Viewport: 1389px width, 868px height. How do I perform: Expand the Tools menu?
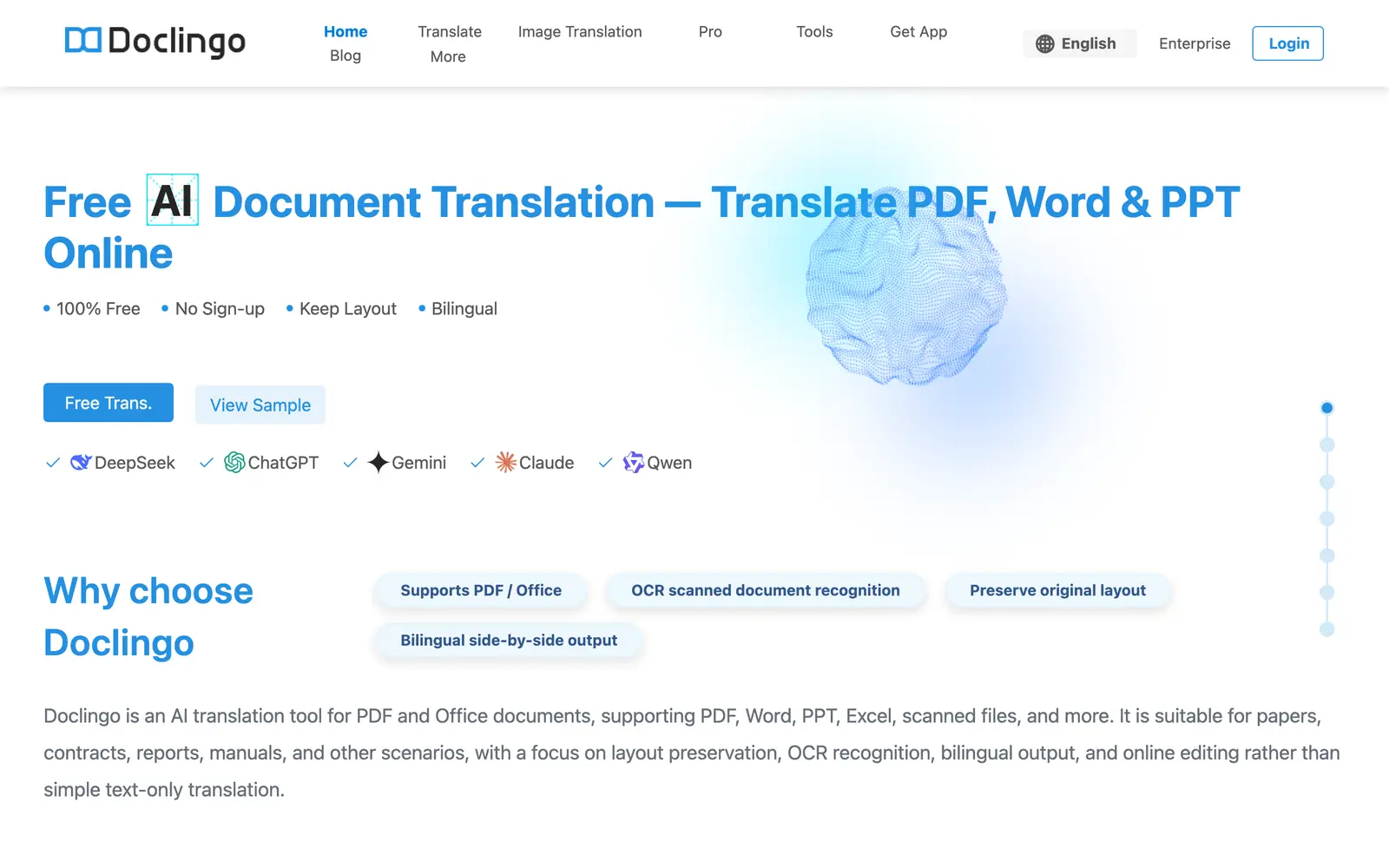[x=814, y=31]
